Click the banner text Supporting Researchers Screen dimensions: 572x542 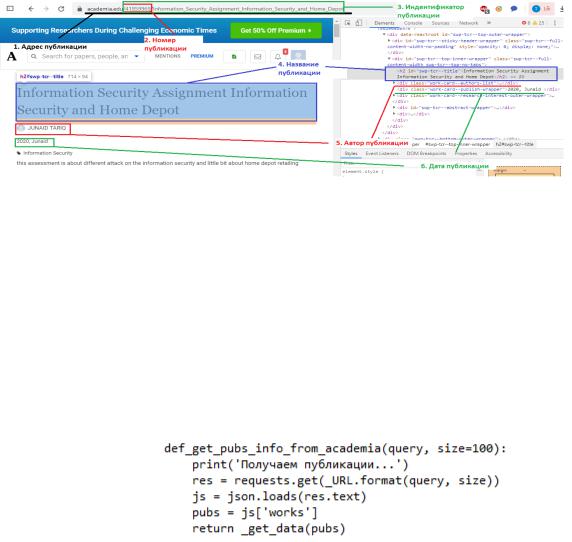pos(114,31)
